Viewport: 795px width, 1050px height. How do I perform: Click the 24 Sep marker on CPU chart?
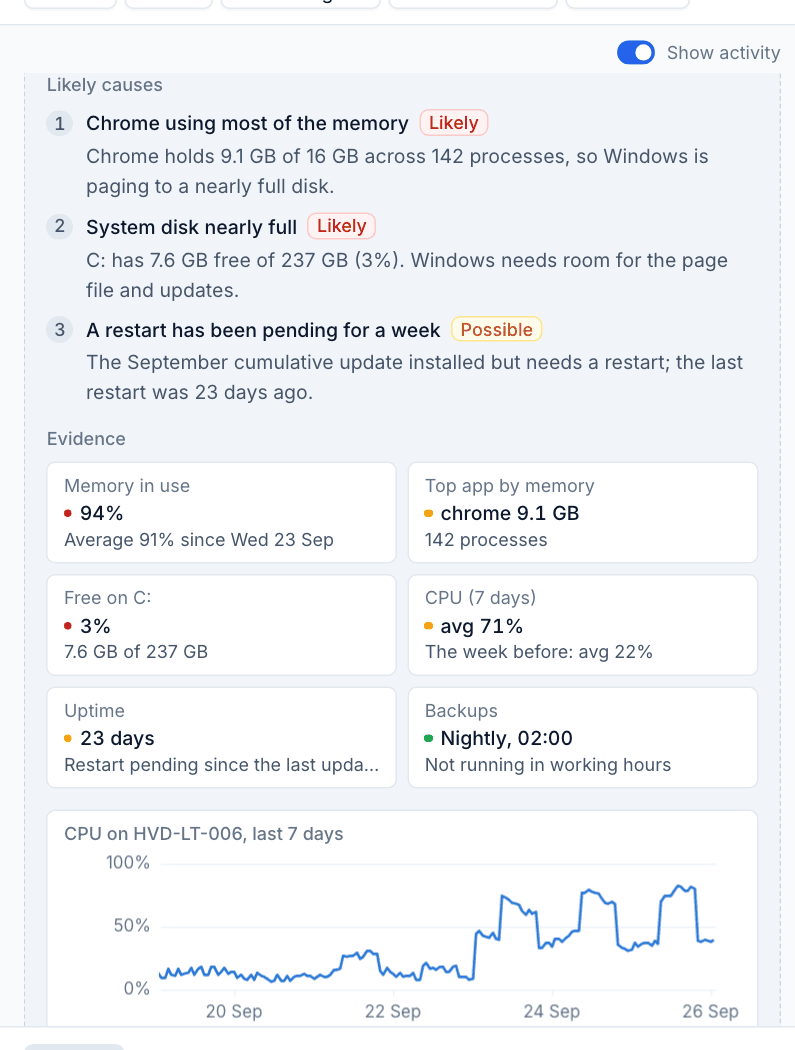click(552, 1010)
